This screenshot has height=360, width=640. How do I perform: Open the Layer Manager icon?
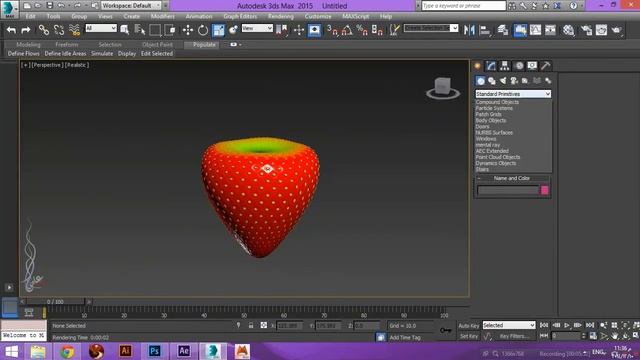[x=503, y=30]
